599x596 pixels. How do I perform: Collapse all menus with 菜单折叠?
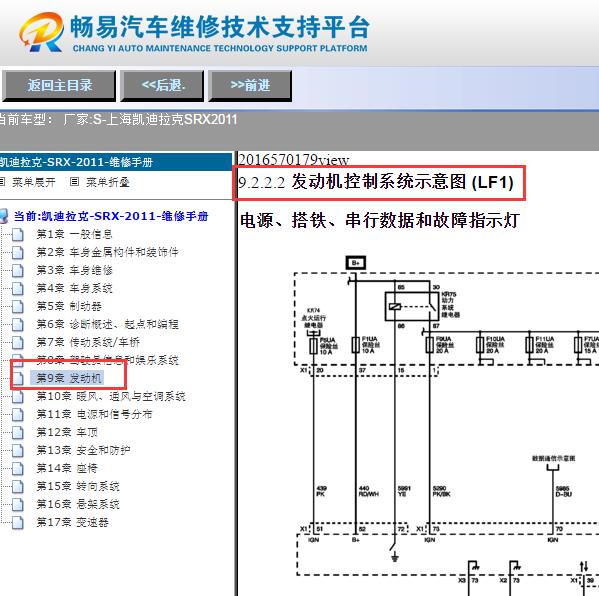tap(107, 182)
